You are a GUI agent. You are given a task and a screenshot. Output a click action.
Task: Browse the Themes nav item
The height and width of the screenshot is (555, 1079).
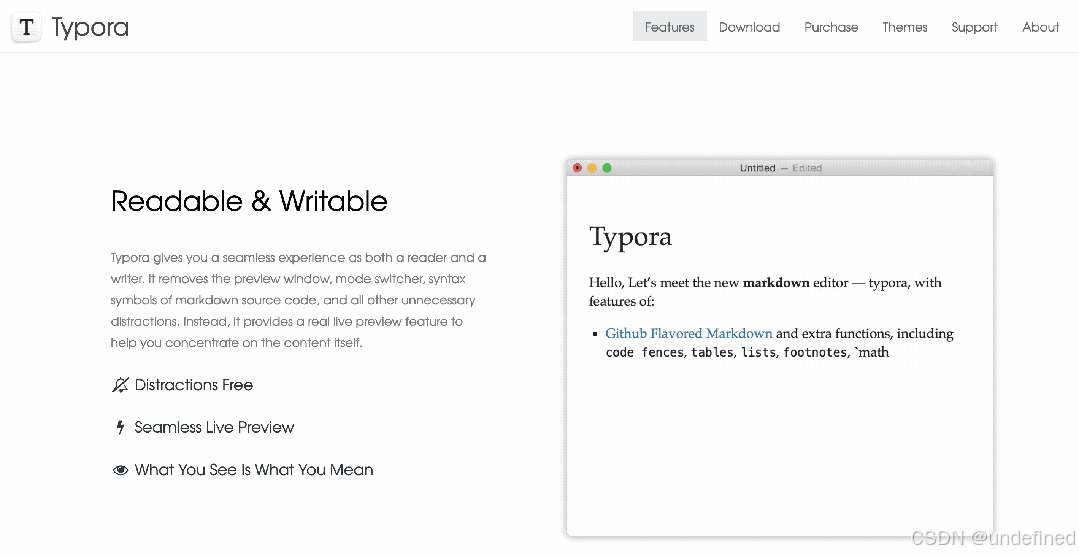pyautogui.click(x=905, y=27)
